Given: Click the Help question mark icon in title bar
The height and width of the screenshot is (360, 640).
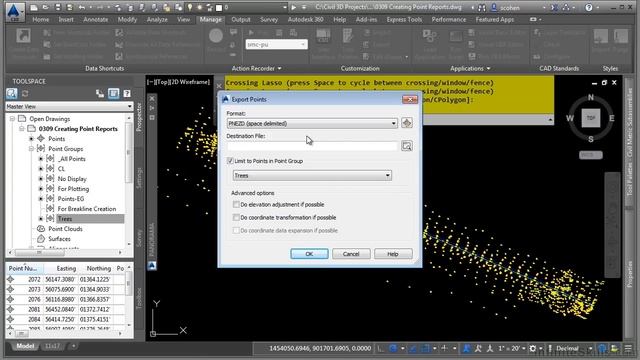Looking at the screenshot, I should tap(589, 7).
